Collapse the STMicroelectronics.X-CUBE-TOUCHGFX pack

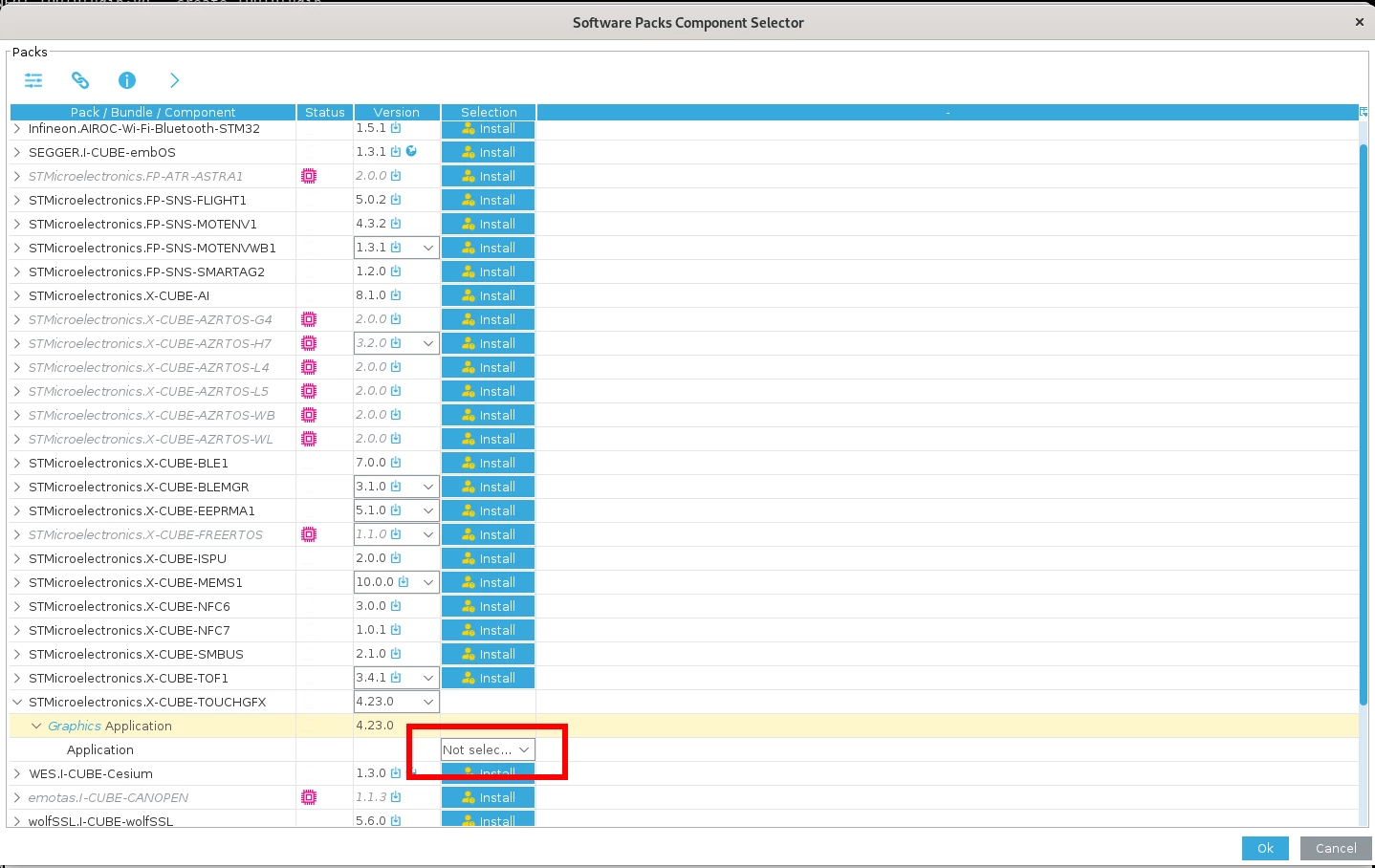(x=17, y=702)
